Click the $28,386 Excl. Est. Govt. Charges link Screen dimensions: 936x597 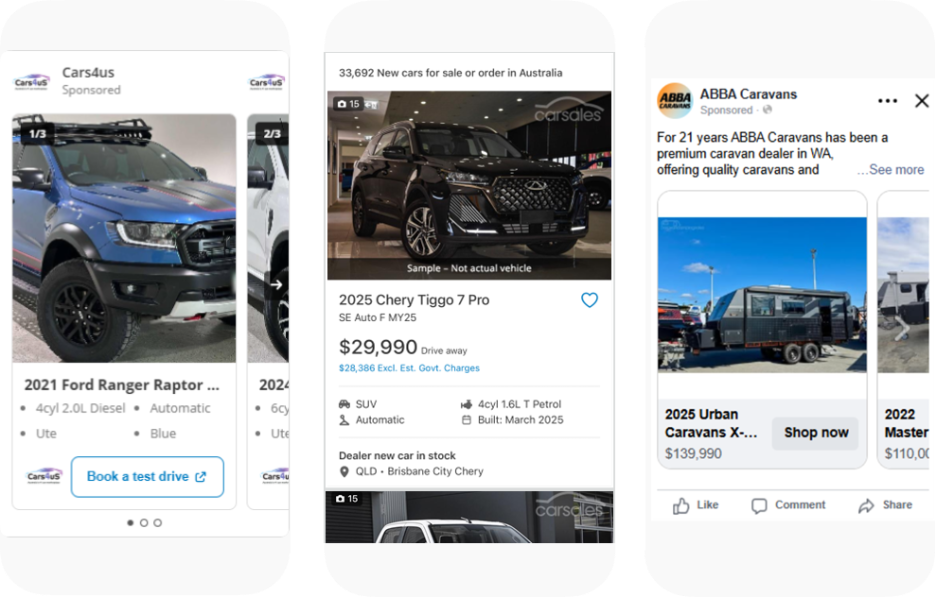[x=409, y=368]
